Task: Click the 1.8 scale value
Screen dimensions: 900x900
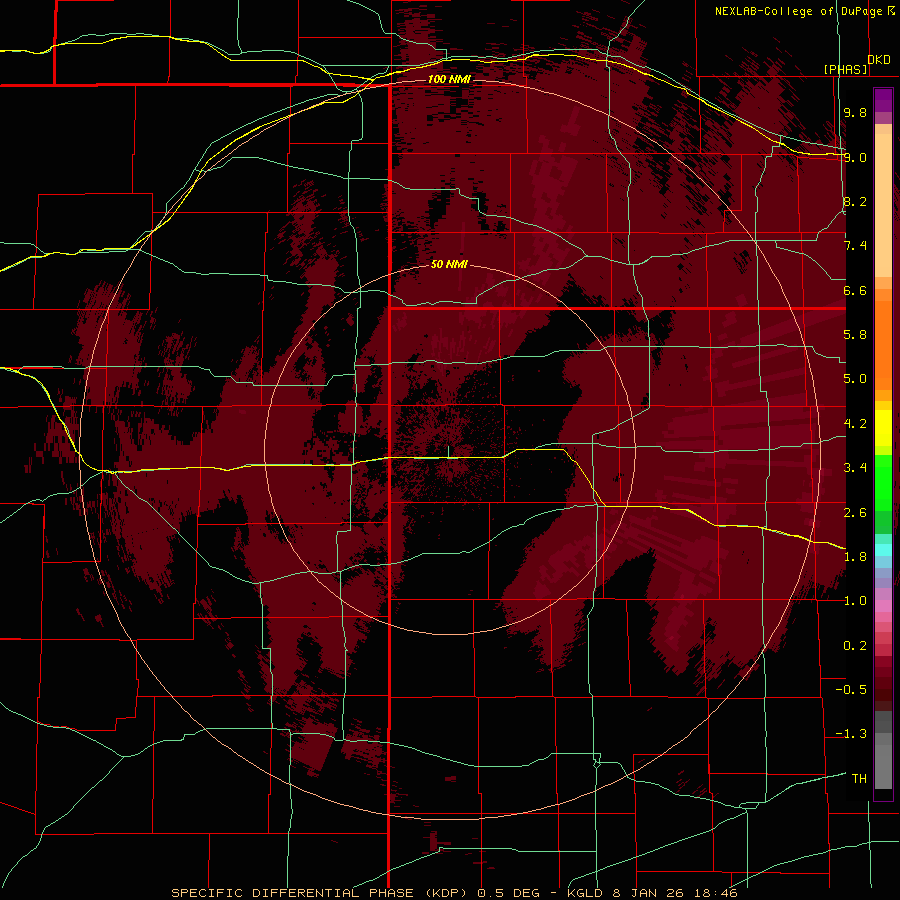Action: pos(855,557)
